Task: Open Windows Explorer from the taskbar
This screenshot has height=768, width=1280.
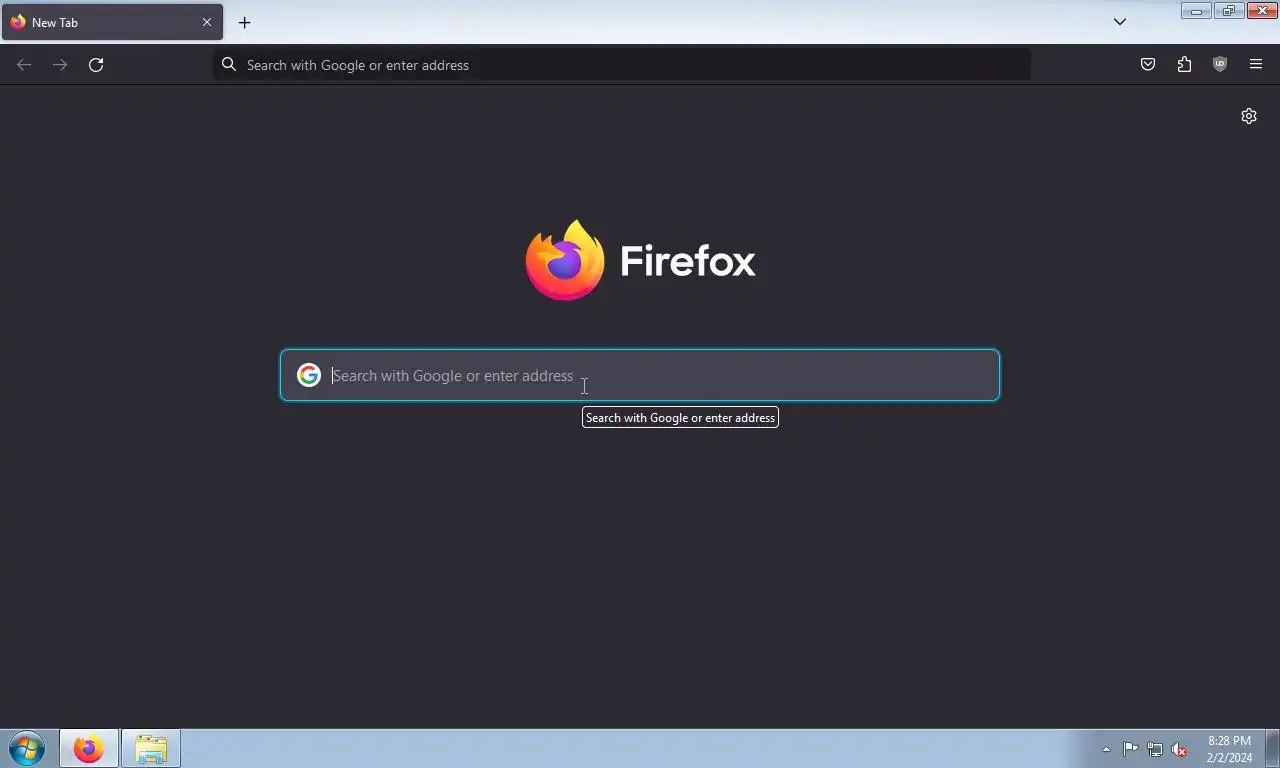Action: [151, 748]
